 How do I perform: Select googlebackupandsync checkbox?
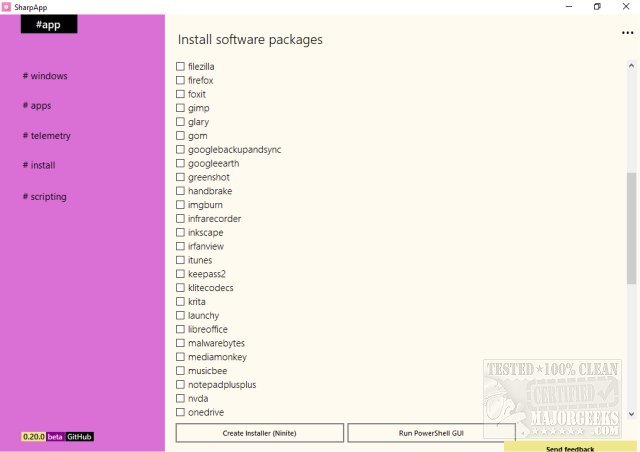pyautogui.click(x=180, y=149)
